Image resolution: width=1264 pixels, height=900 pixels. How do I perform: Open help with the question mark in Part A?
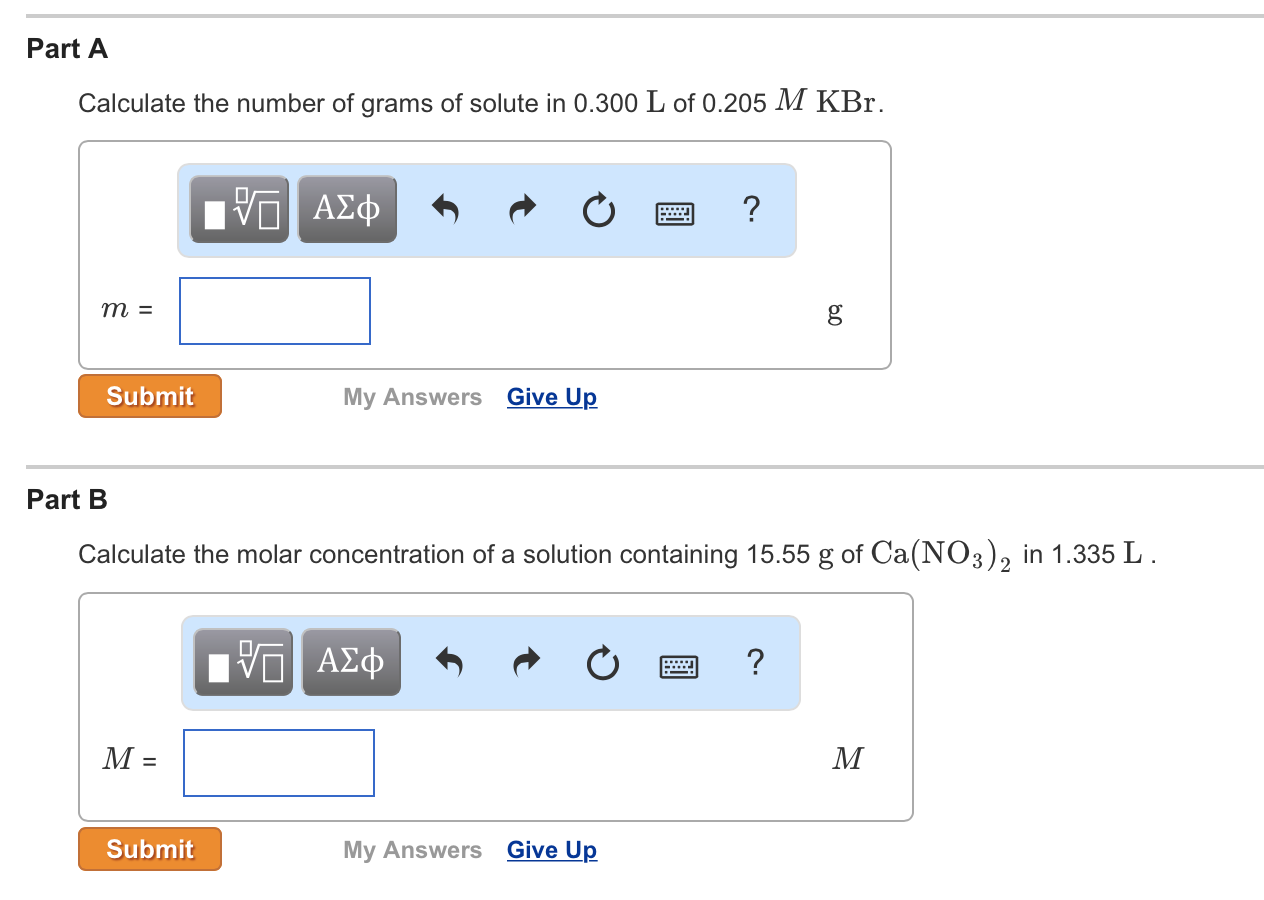(751, 209)
